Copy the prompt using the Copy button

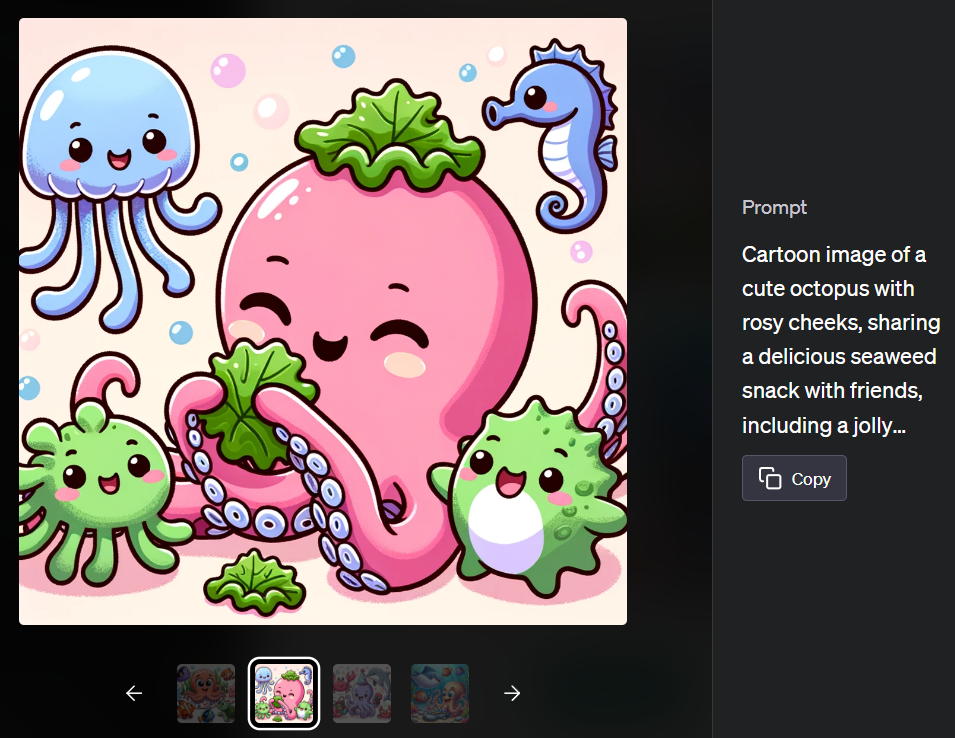794,479
